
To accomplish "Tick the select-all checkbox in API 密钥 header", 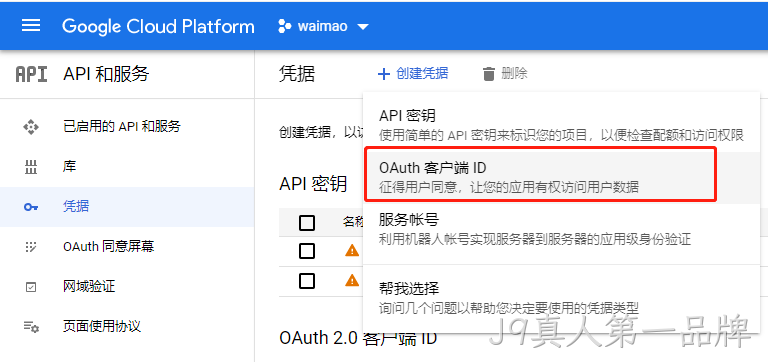I will click(x=307, y=223).
